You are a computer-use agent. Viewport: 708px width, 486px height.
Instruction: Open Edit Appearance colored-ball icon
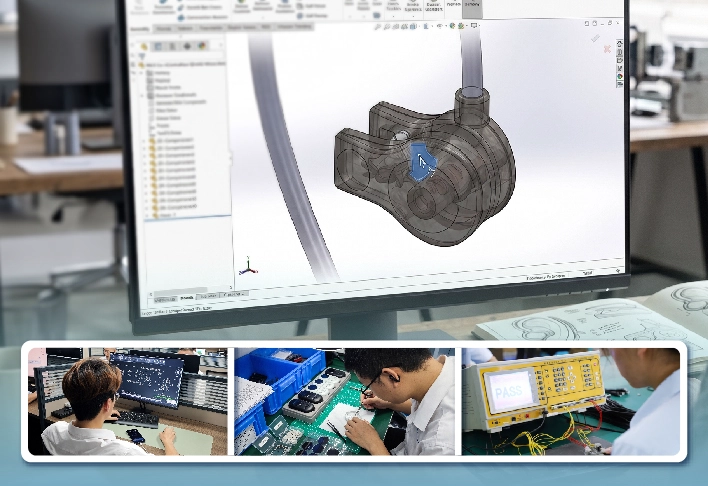coord(452,26)
